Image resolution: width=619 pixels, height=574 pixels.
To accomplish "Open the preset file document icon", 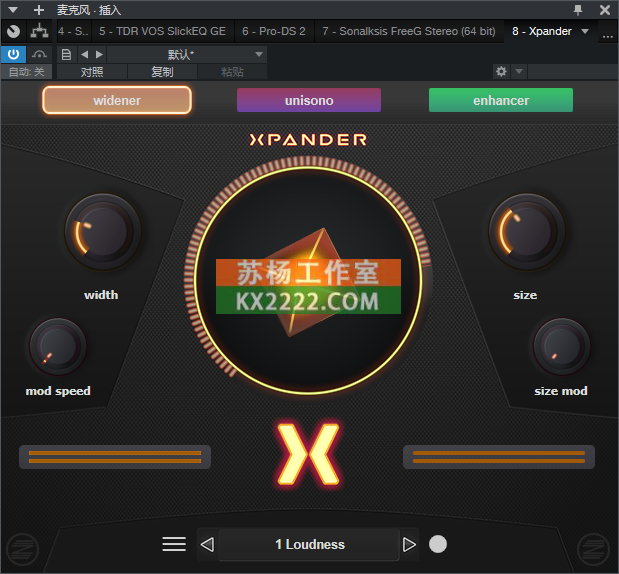I will click(x=66, y=54).
